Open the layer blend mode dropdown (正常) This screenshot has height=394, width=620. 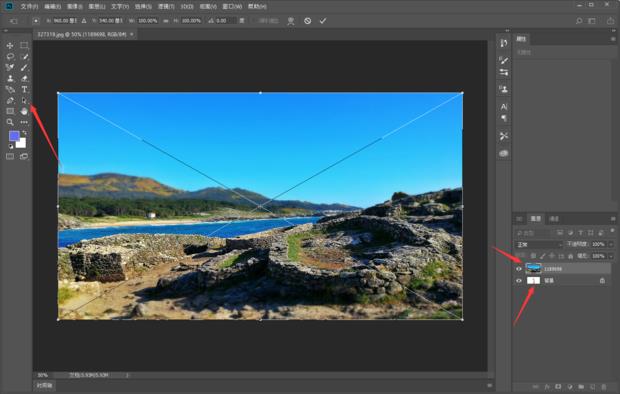[538, 244]
